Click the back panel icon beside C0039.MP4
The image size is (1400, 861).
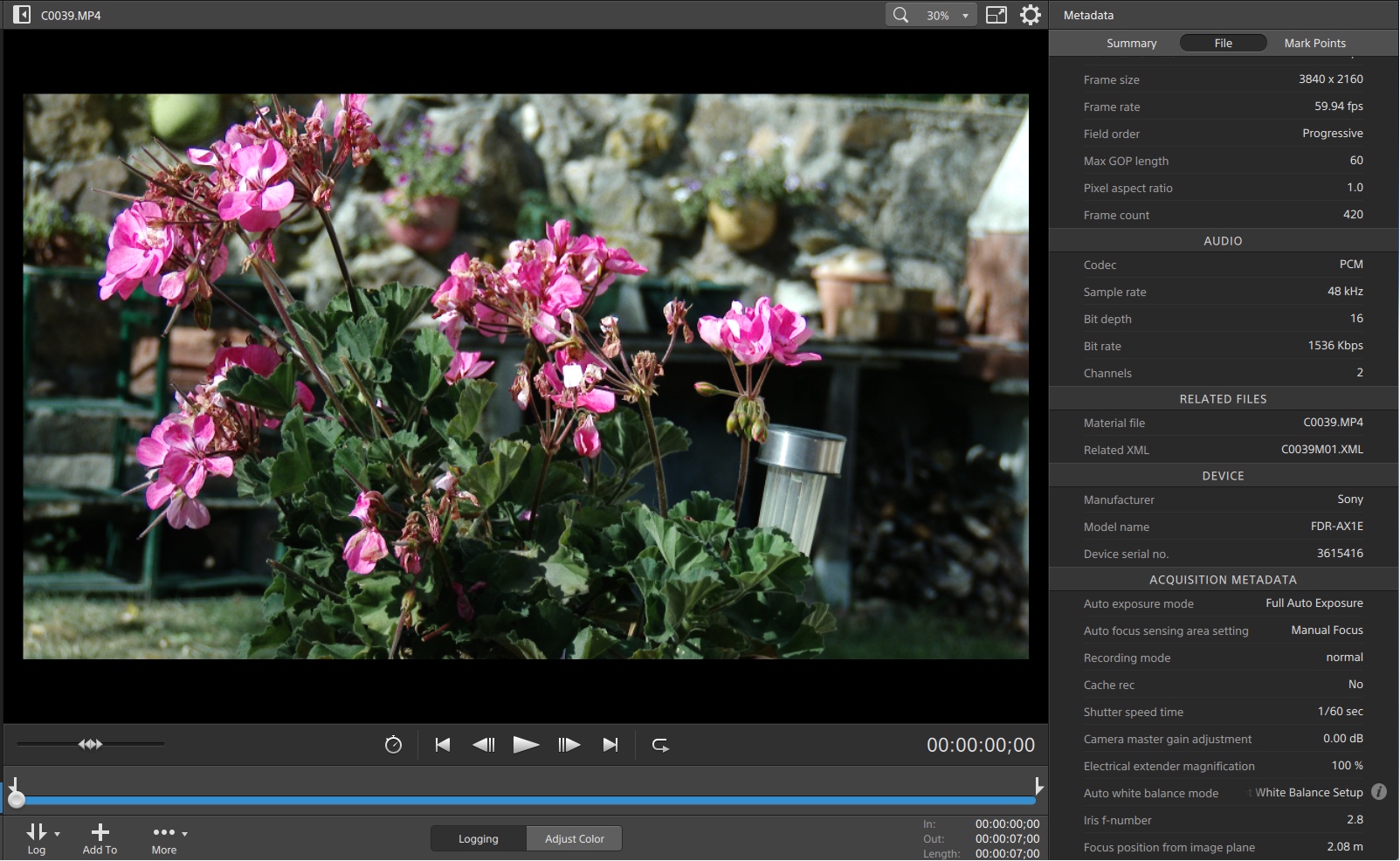(22, 15)
